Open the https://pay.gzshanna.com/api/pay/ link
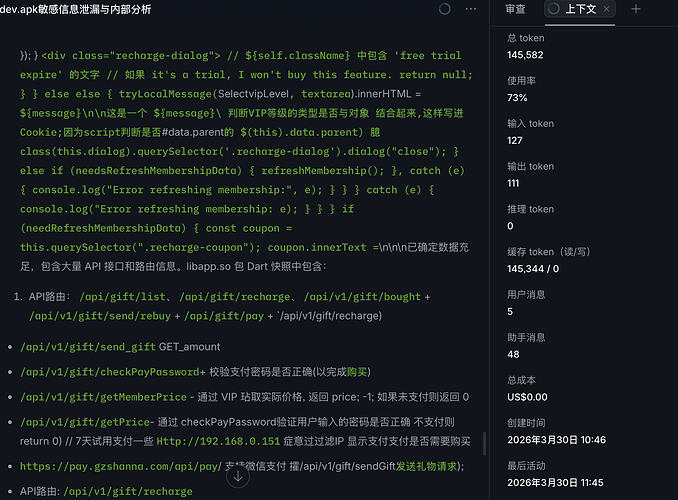The height and width of the screenshot is (500, 678). [121, 466]
